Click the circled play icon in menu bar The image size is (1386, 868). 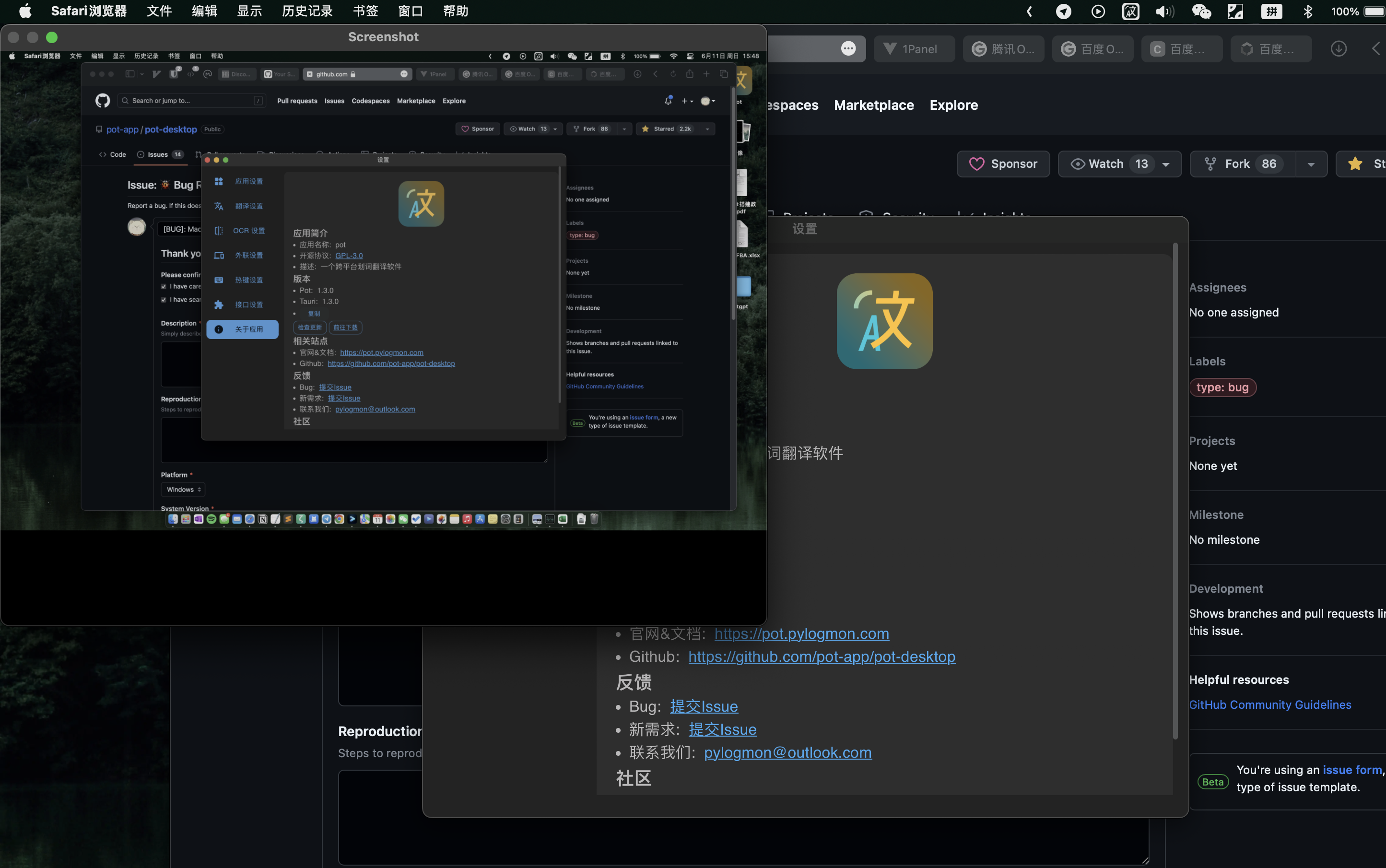coord(1098,12)
